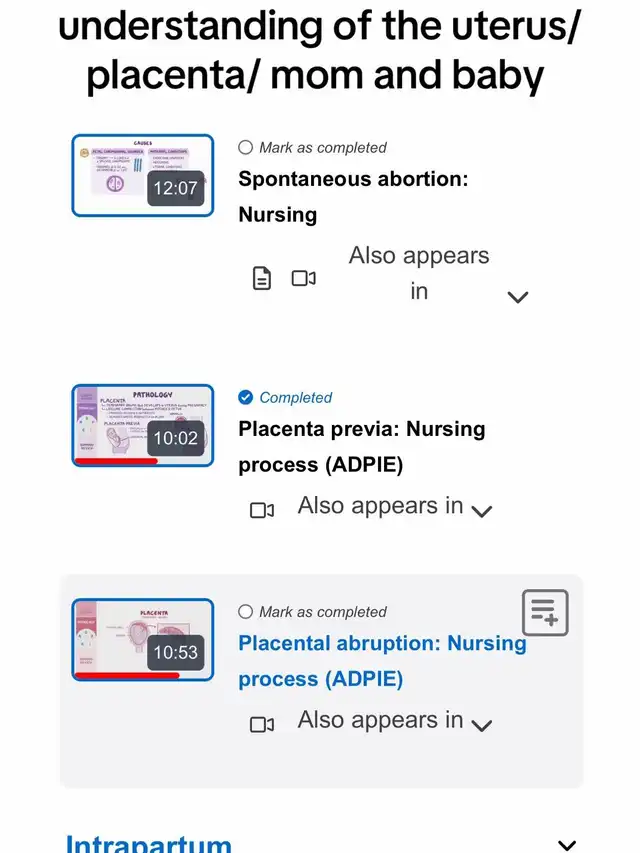Play the Placental abruption video thumbnail
Image resolution: width=640 pixels, height=853 pixels.
click(x=143, y=639)
